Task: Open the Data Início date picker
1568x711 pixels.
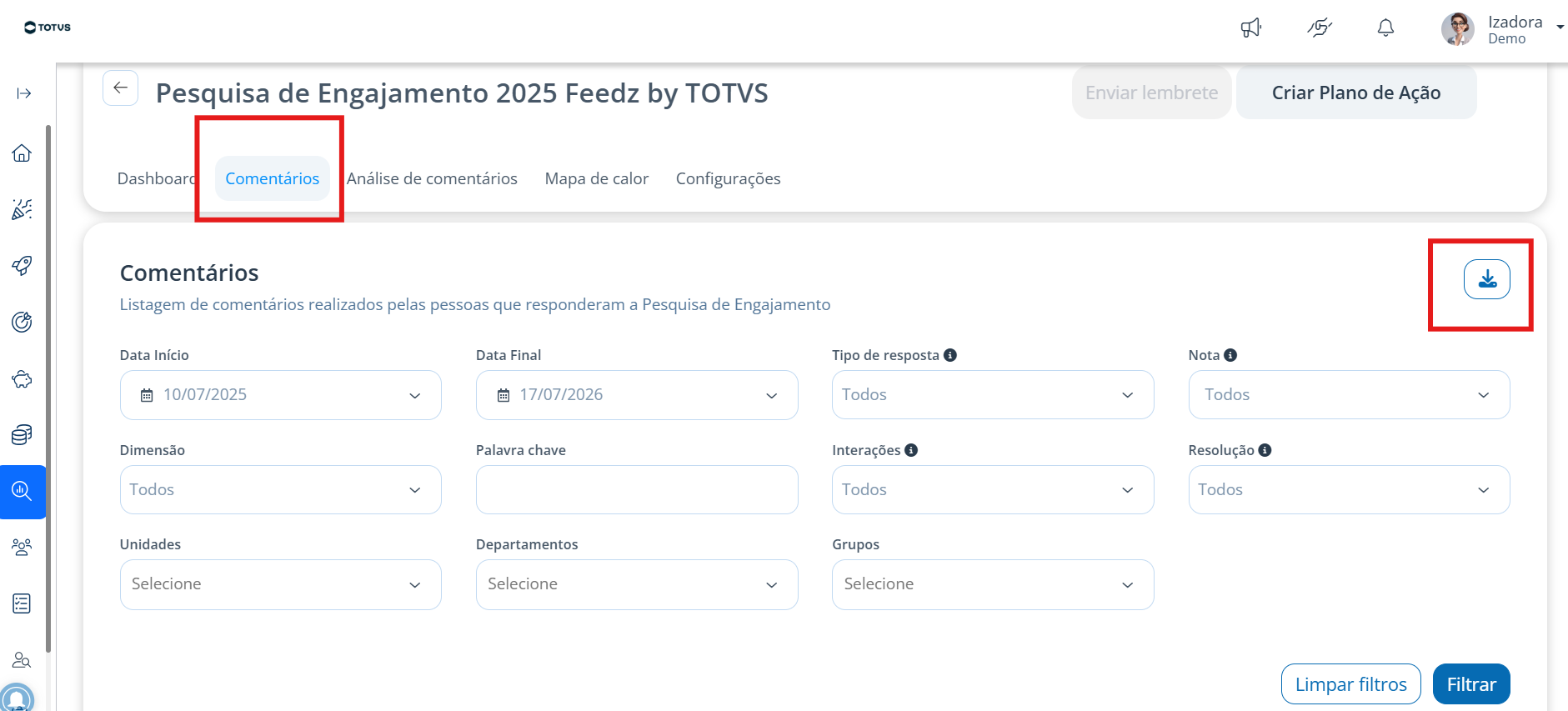Action: [281, 395]
